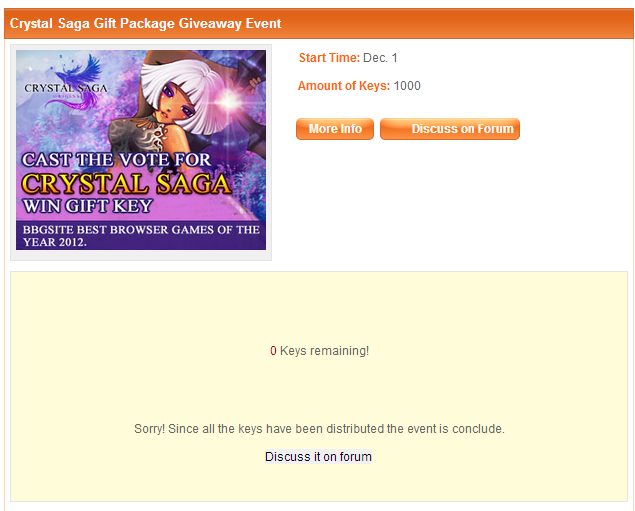
Task: Click the Dec. 1 start date value
Action: tap(380, 57)
